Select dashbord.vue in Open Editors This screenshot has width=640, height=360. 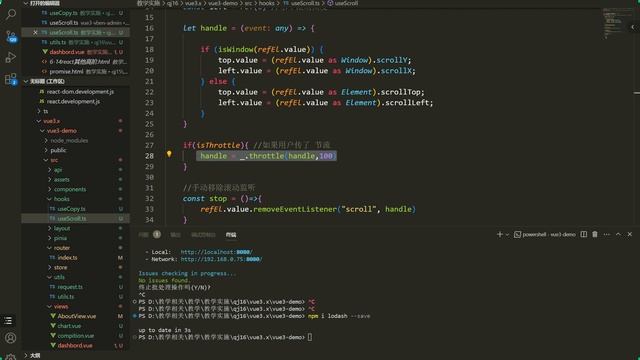point(76,52)
